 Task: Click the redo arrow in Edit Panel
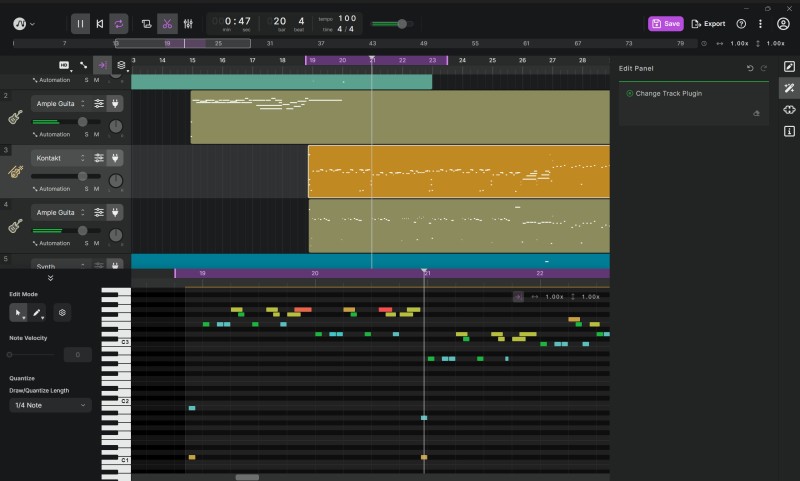coord(763,68)
